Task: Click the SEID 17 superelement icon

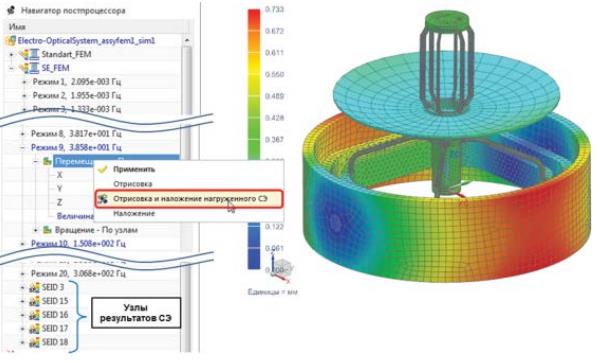Action: pos(34,328)
